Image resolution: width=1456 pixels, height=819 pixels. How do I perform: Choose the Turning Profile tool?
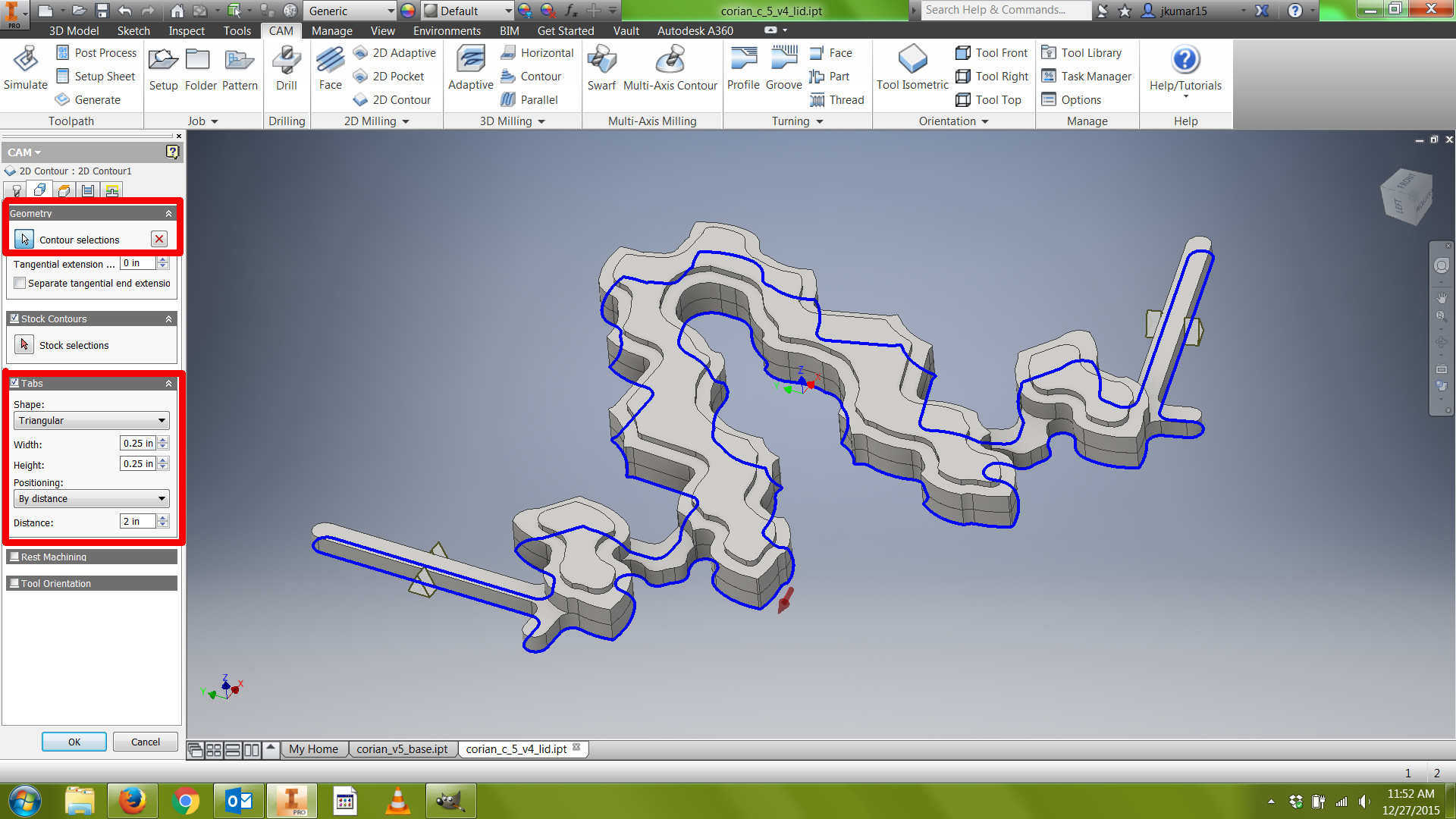(x=743, y=68)
